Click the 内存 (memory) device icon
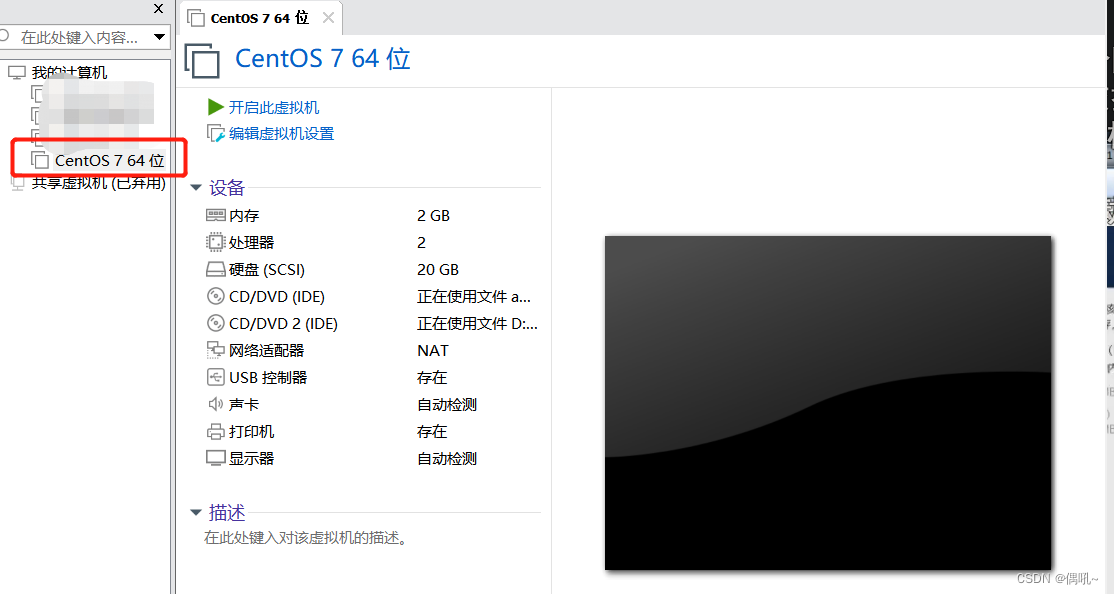This screenshot has height=594, width=1114. coord(216,214)
